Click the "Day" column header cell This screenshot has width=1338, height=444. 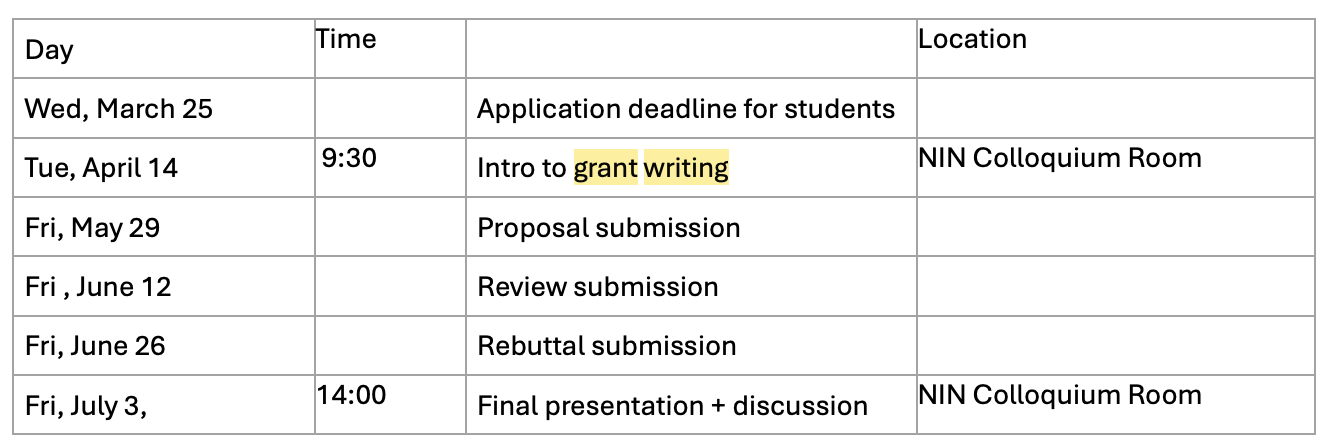(x=50, y=50)
